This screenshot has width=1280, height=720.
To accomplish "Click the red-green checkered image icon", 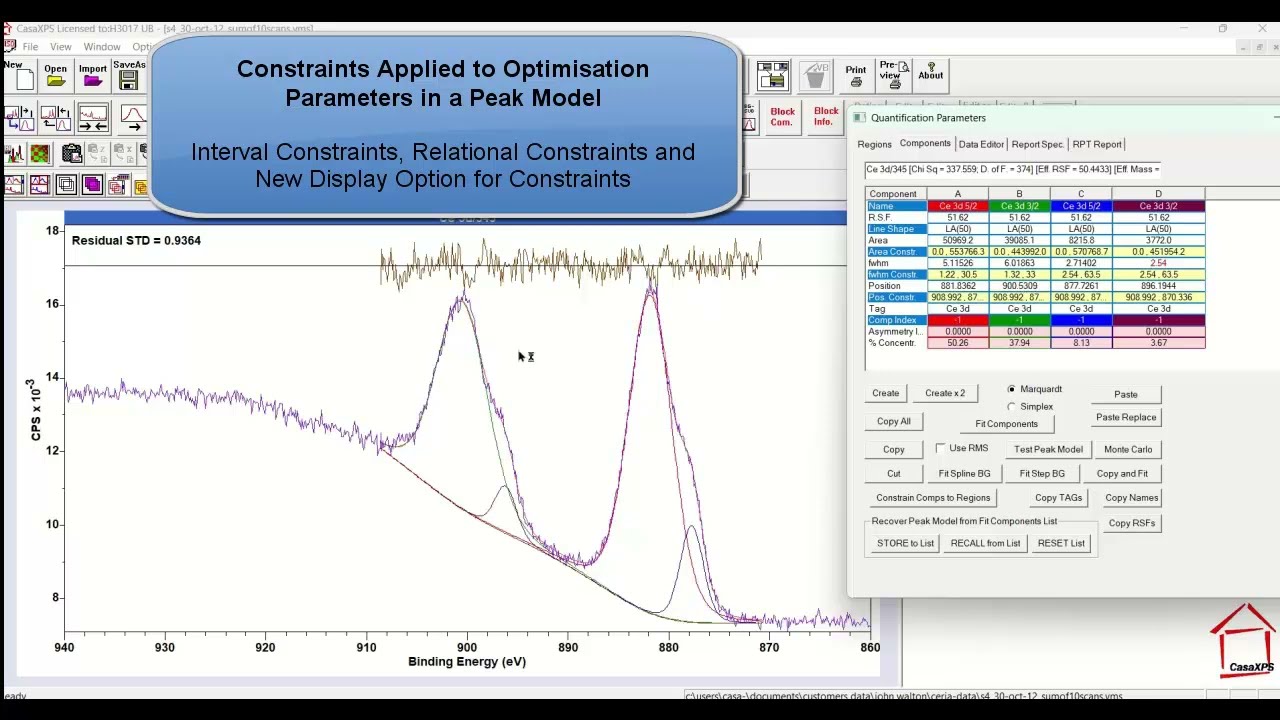I will pyautogui.click(x=39, y=154).
